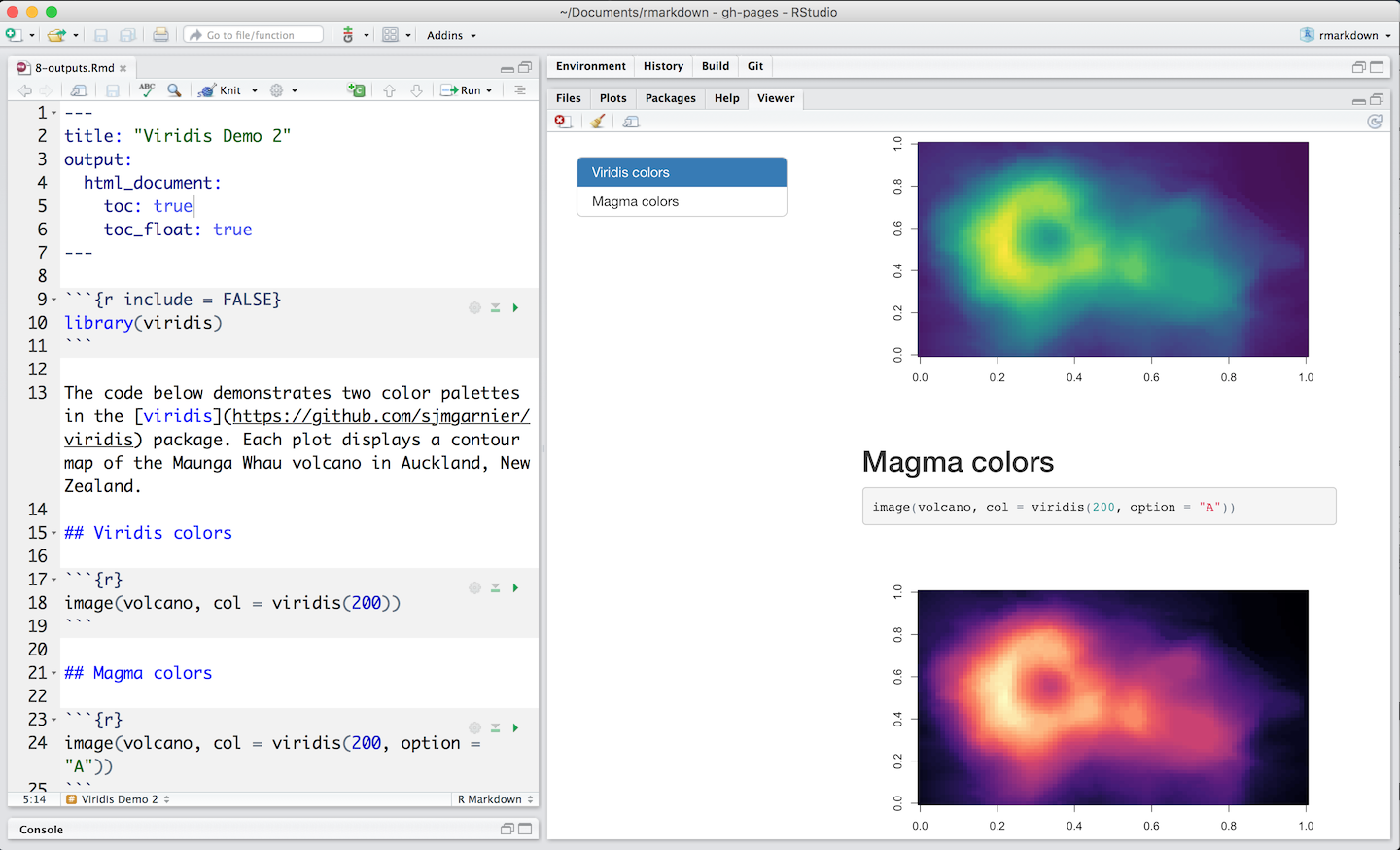
Task: Insert a new code chunk
Action: coord(355,89)
